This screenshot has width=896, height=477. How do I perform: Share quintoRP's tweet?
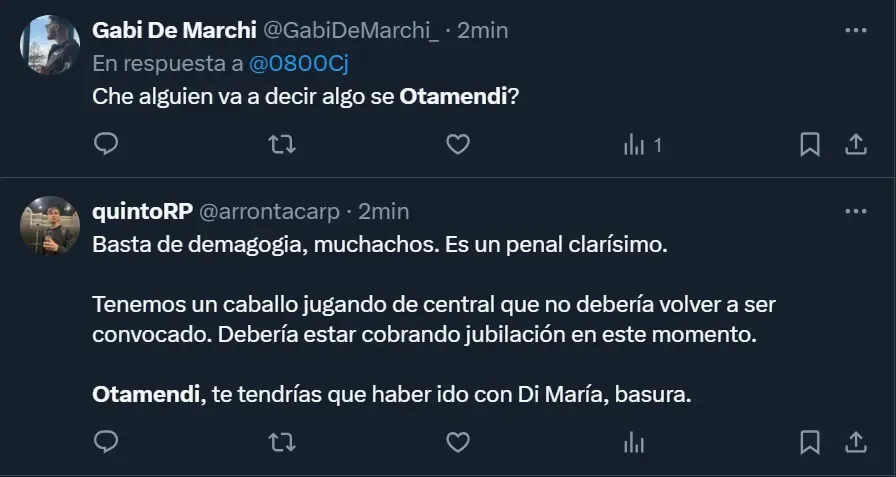point(856,441)
